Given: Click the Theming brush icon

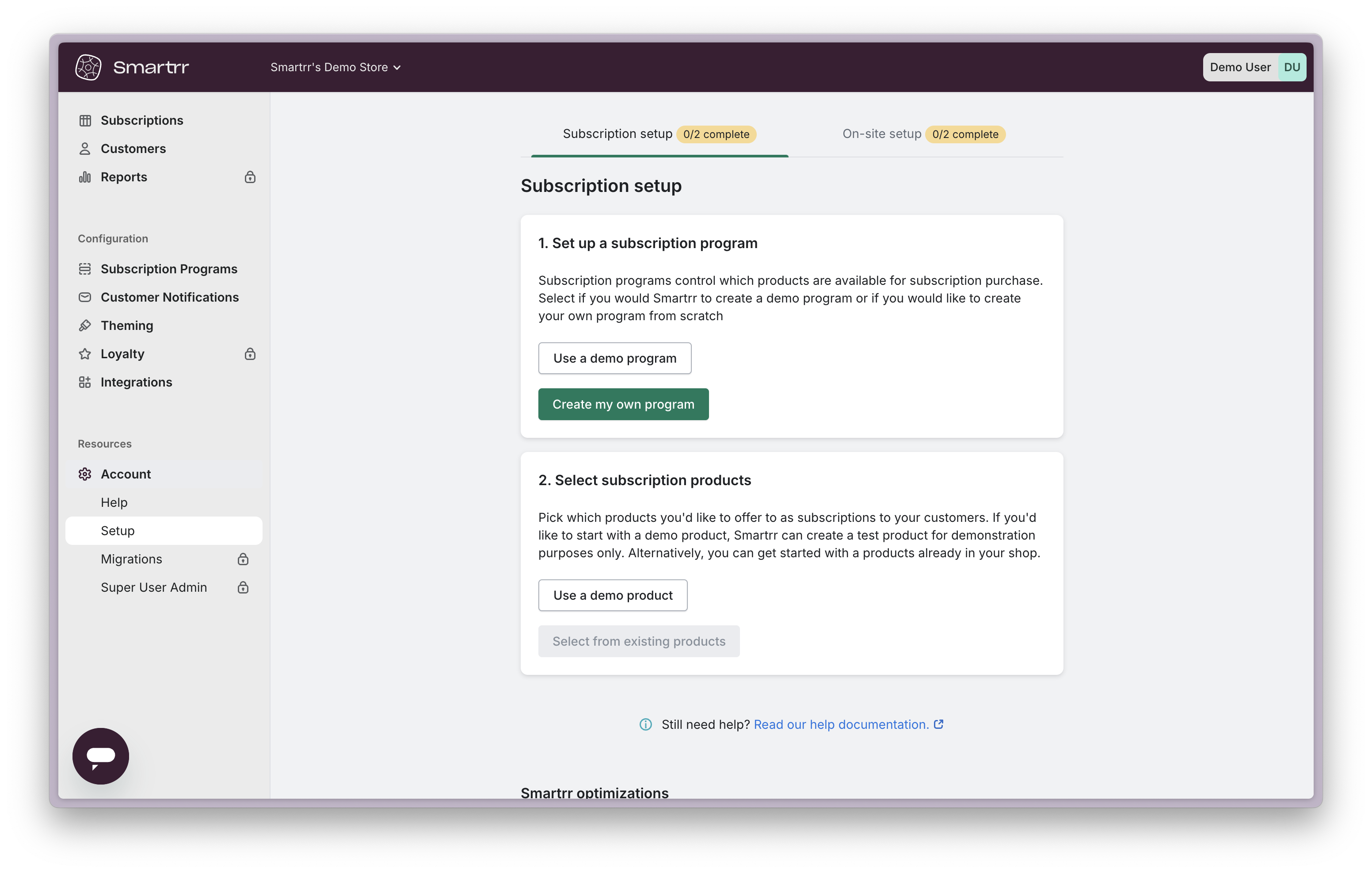Looking at the screenshot, I should [85, 325].
